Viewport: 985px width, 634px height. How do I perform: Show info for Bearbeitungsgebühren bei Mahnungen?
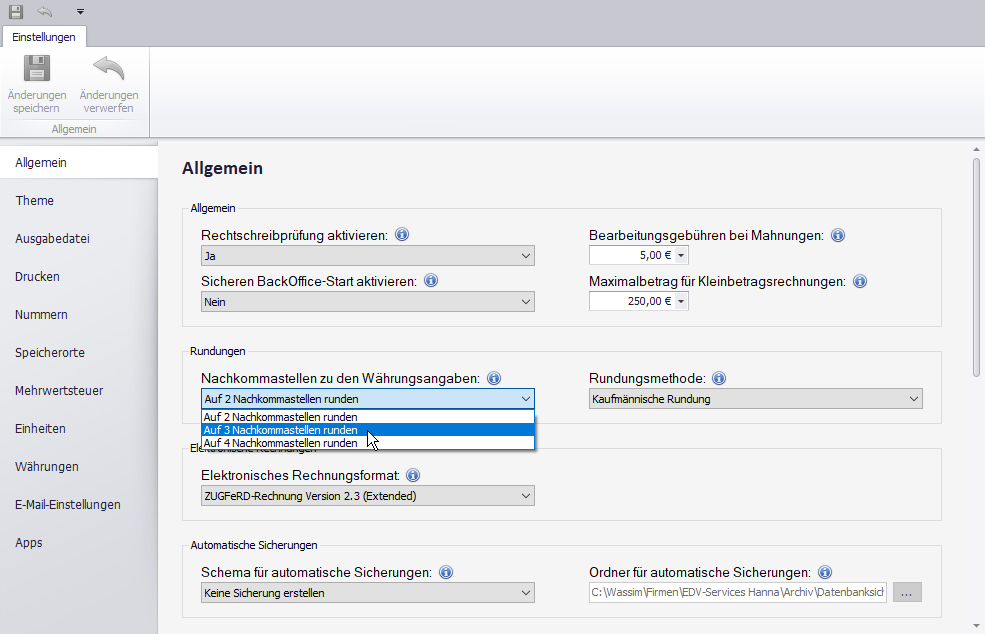838,236
